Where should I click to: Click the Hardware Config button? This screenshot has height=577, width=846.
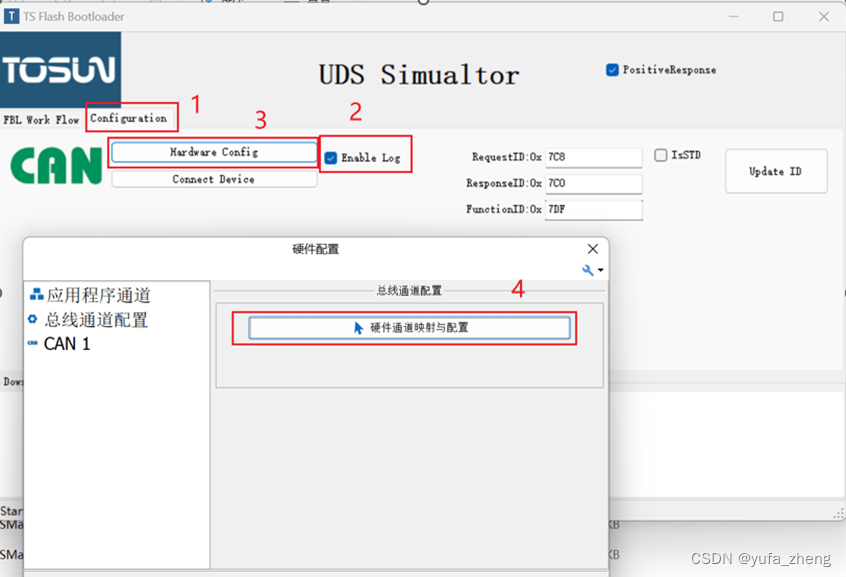tap(213, 153)
